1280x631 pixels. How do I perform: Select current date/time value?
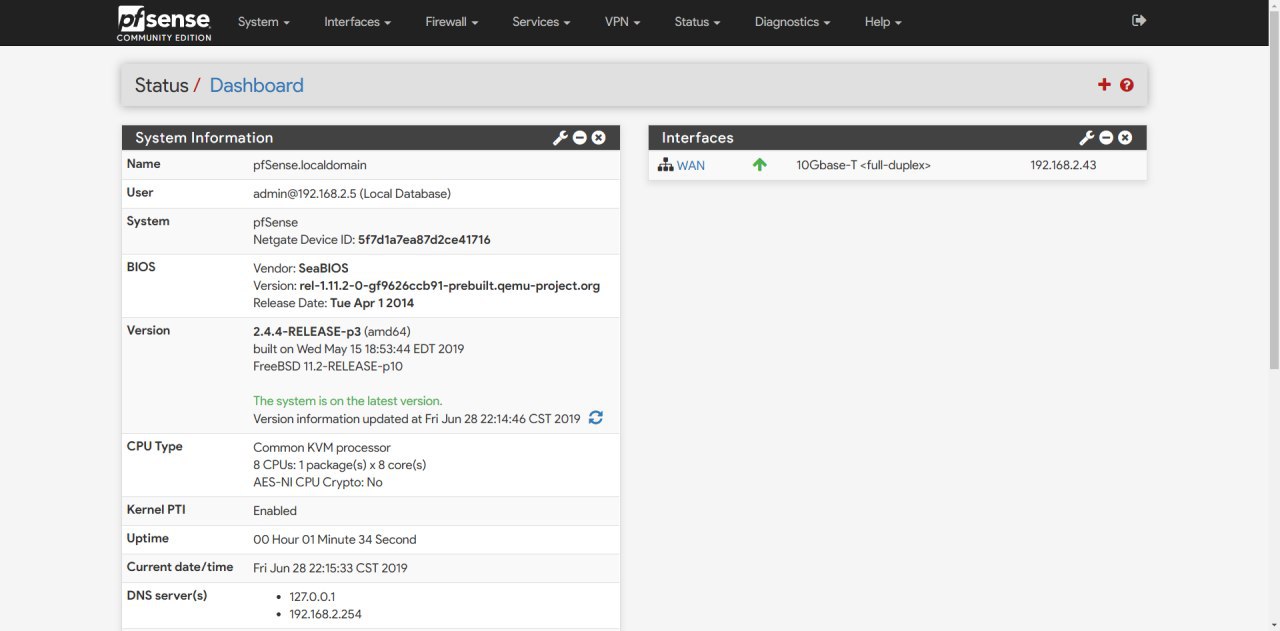click(330, 567)
